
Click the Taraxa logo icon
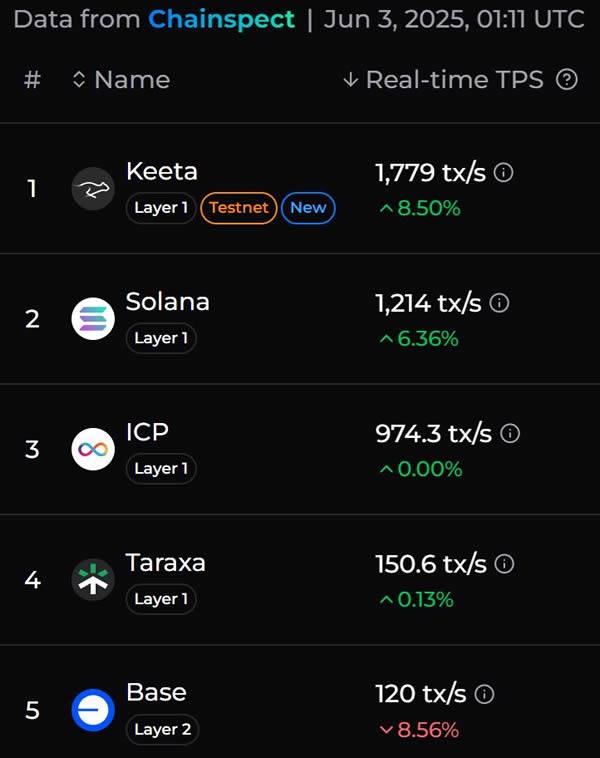pyautogui.click(x=93, y=580)
